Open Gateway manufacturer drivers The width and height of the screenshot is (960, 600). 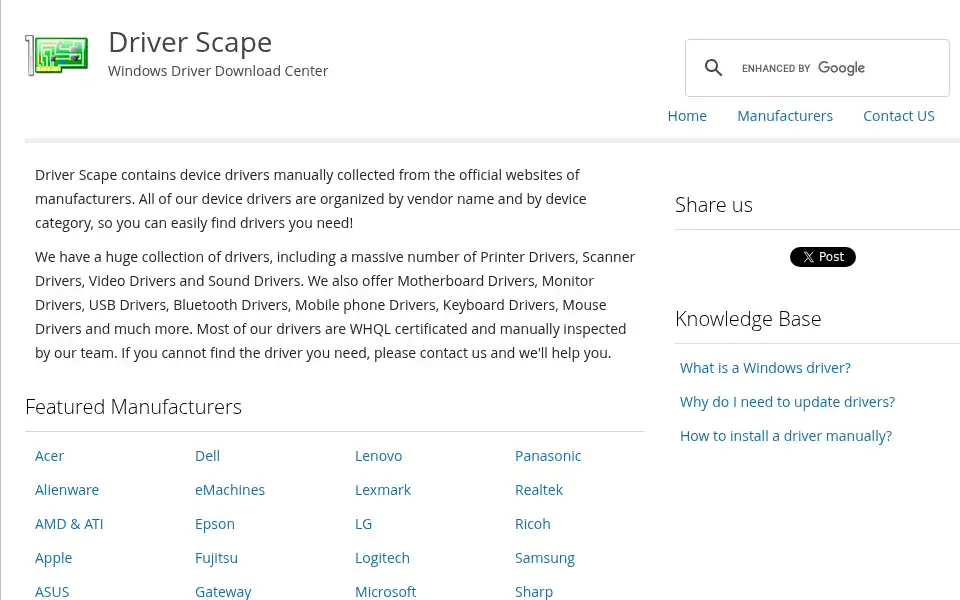tap(223, 592)
